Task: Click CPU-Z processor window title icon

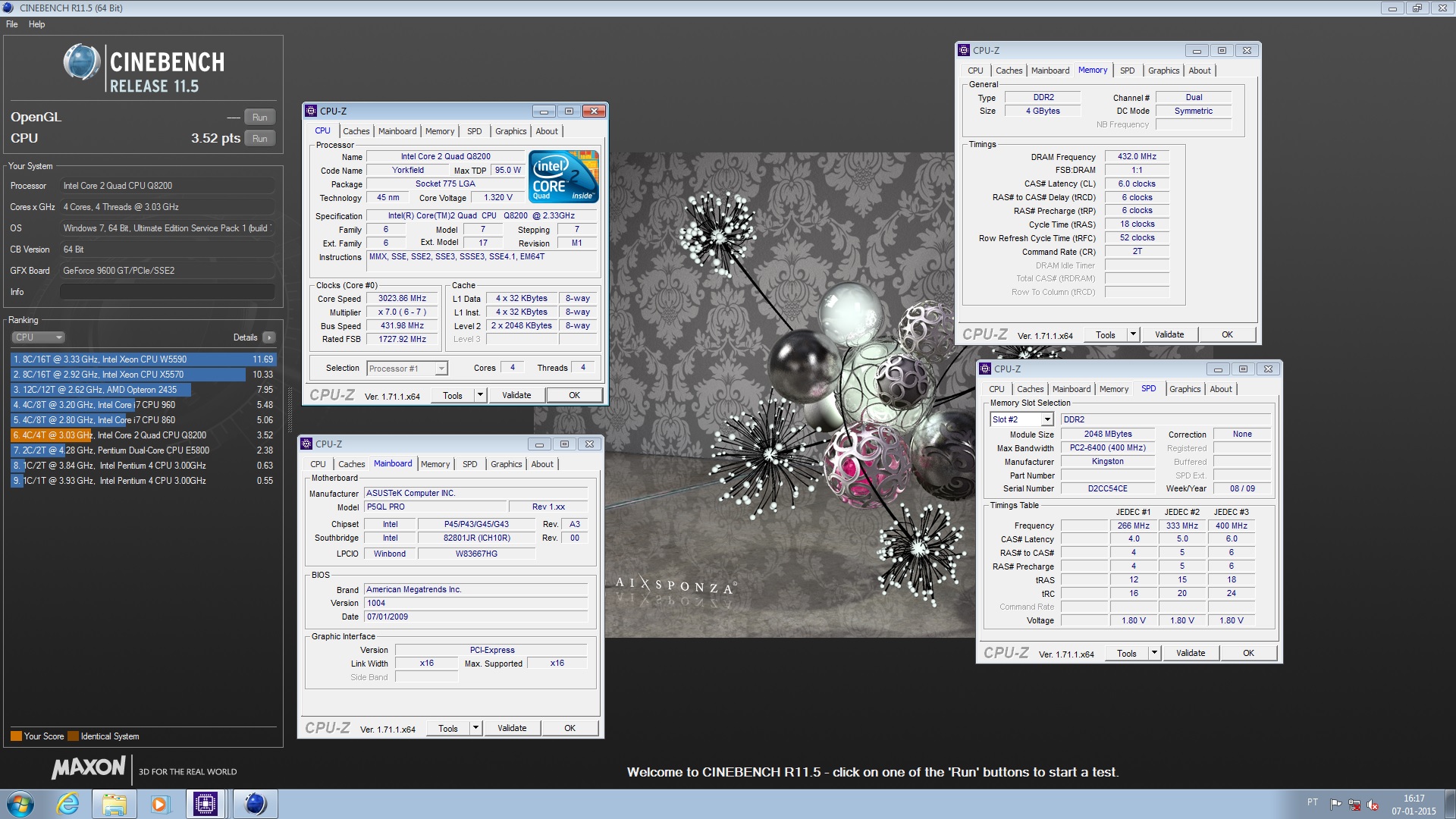Action: click(311, 111)
